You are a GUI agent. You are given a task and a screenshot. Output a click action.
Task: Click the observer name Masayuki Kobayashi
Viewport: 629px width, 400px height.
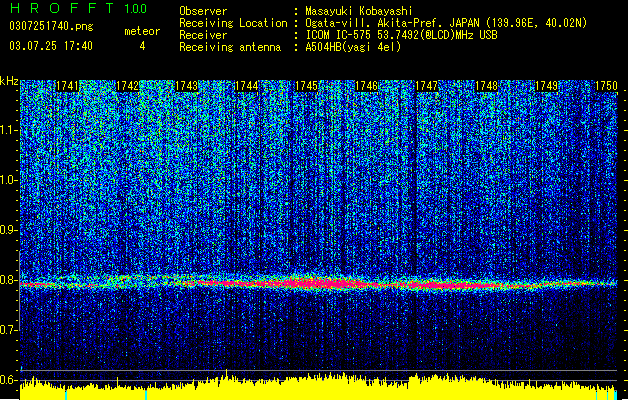[359, 11]
